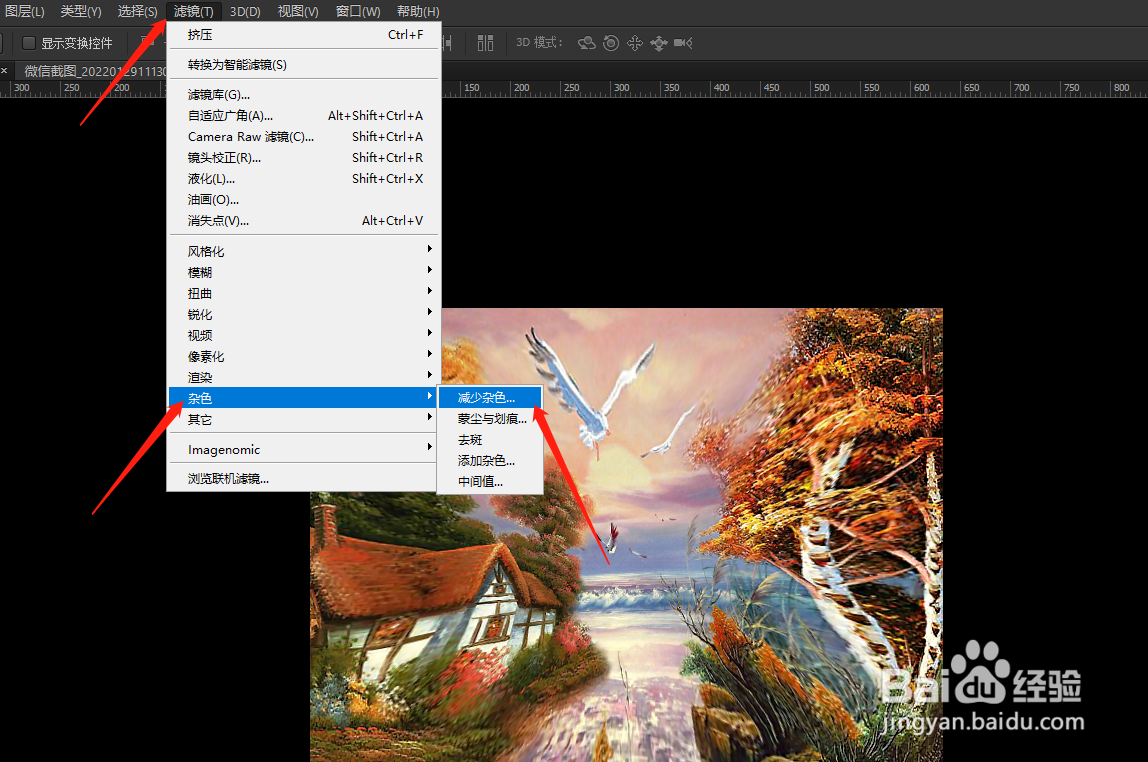Image resolution: width=1148 pixels, height=762 pixels.
Task: Select 减少杂色... in submenu
Action: [x=490, y=397]
